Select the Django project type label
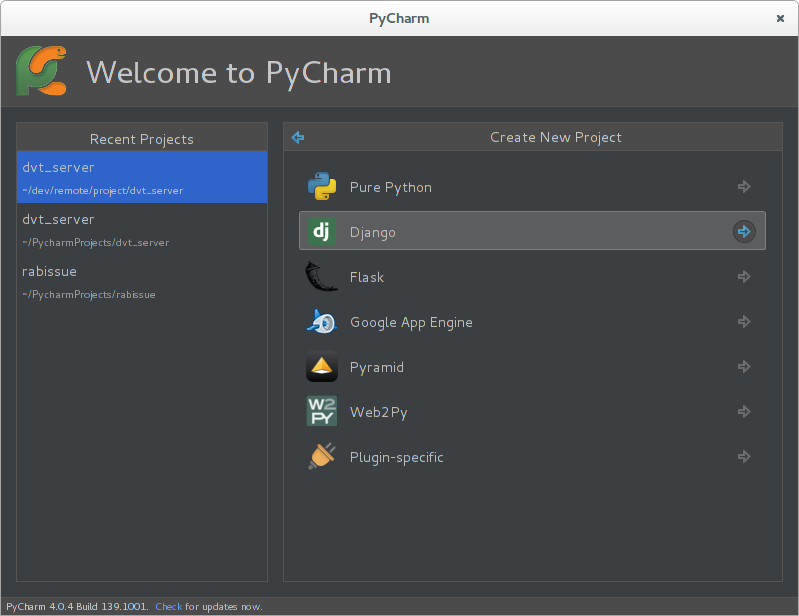799x616 pixels. [x=372, y=232]
